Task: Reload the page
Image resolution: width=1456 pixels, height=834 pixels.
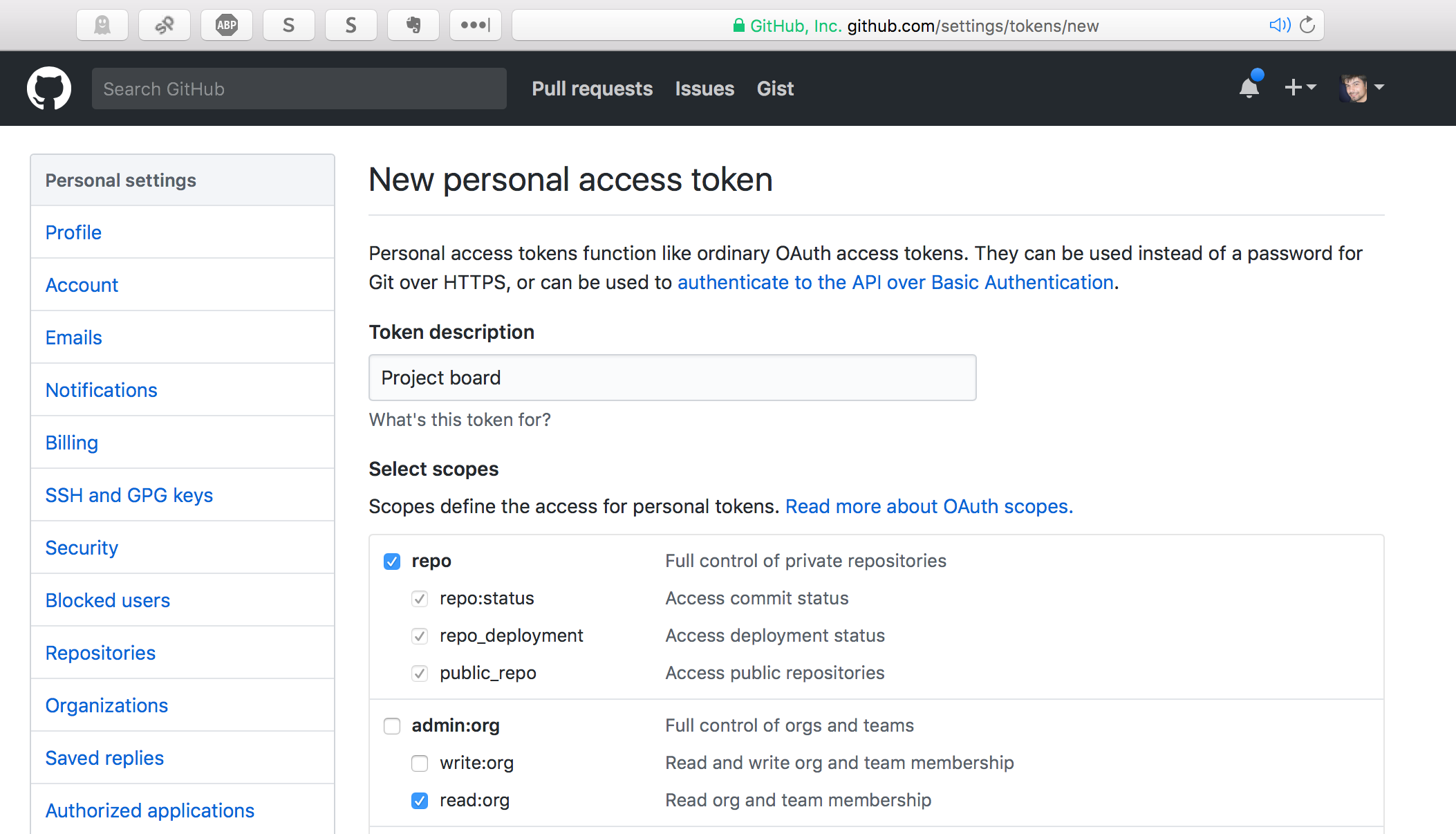Action: pos(1307,25)
